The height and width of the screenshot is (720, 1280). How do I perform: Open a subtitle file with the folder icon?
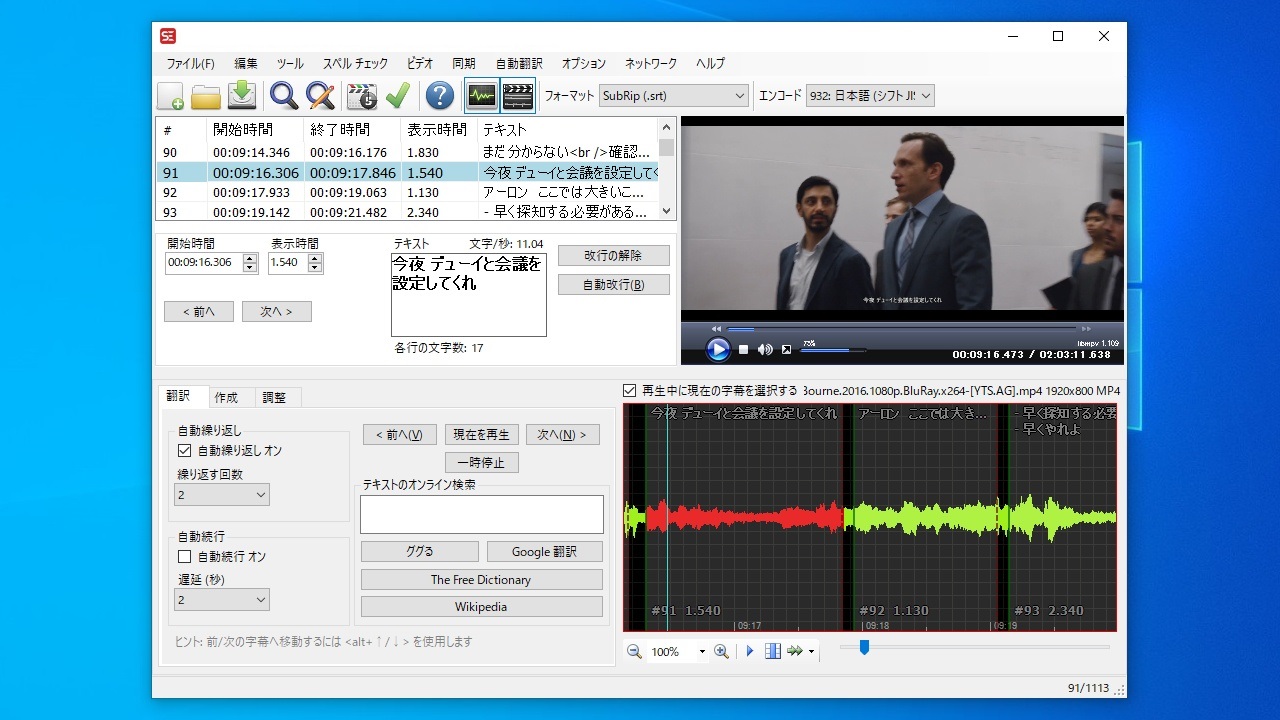click(x=206, y=96)
